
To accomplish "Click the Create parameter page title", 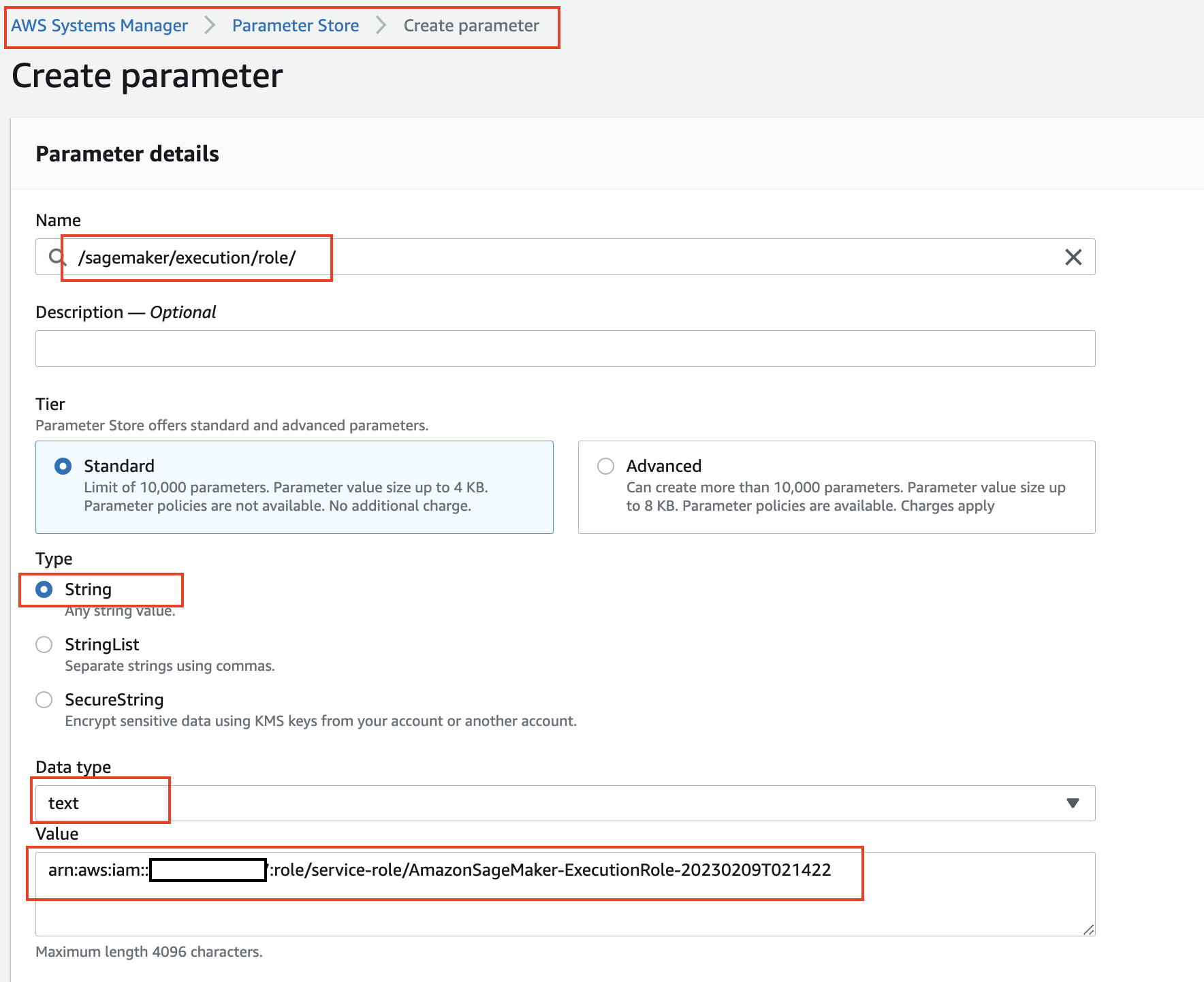I will coord(147,76).
